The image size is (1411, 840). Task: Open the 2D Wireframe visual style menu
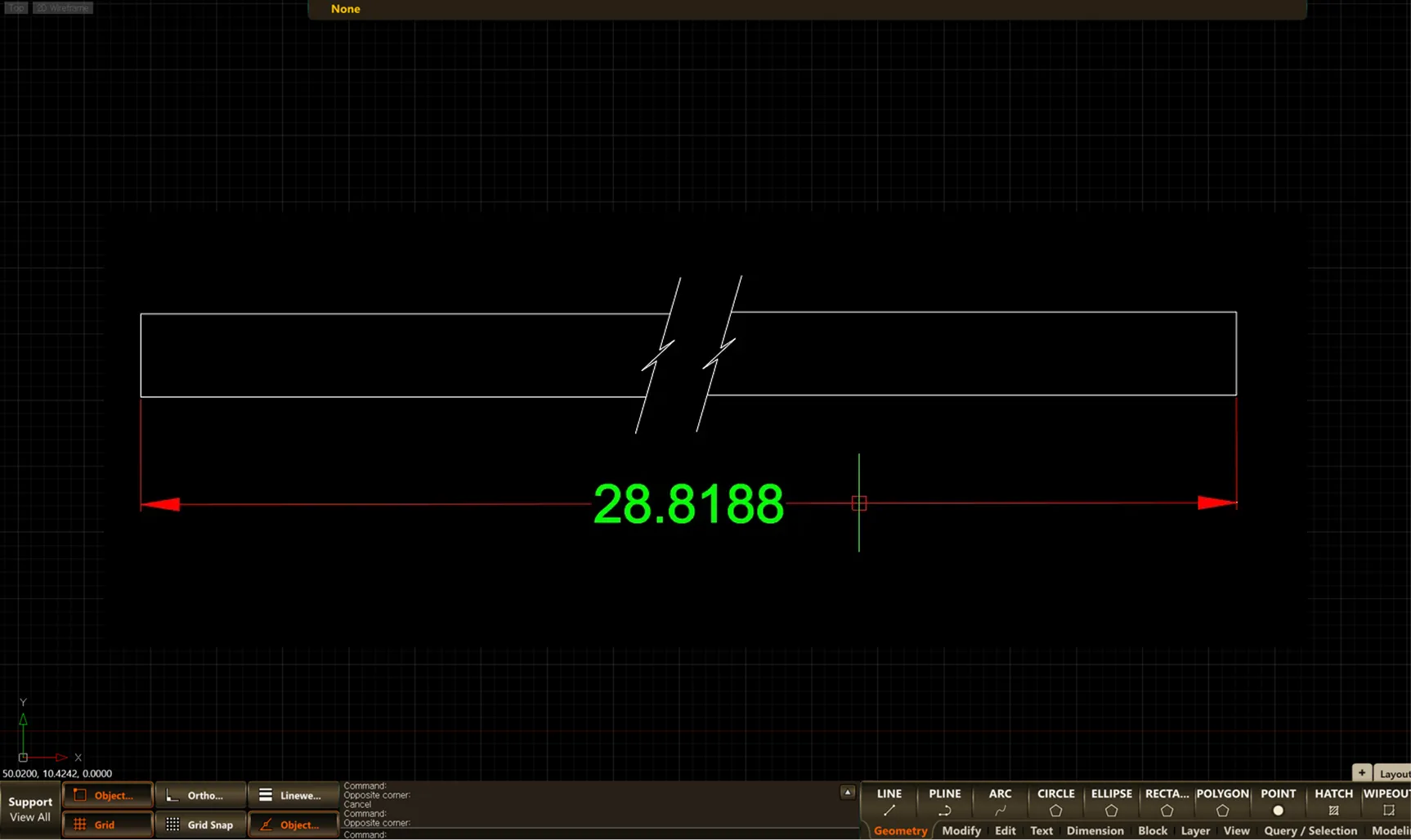(x=63, y=8)
